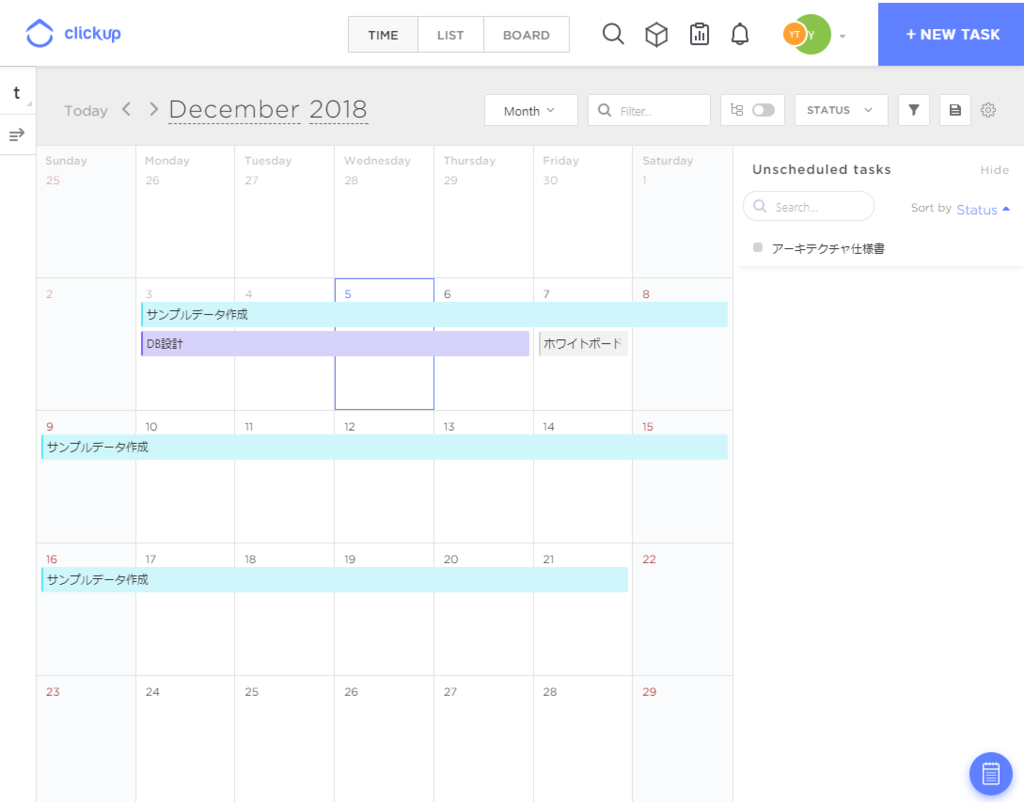Viewport: 1024px width, 802px height.
Task: Click the December month title
Action: point(234,109)
